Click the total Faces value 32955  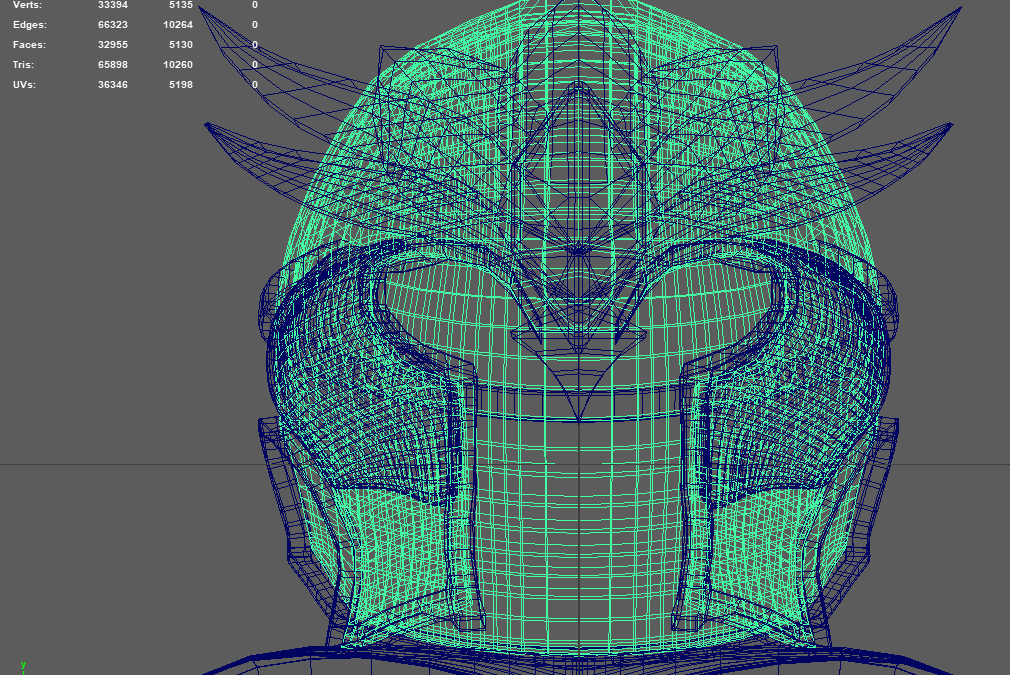click(112, 45)
